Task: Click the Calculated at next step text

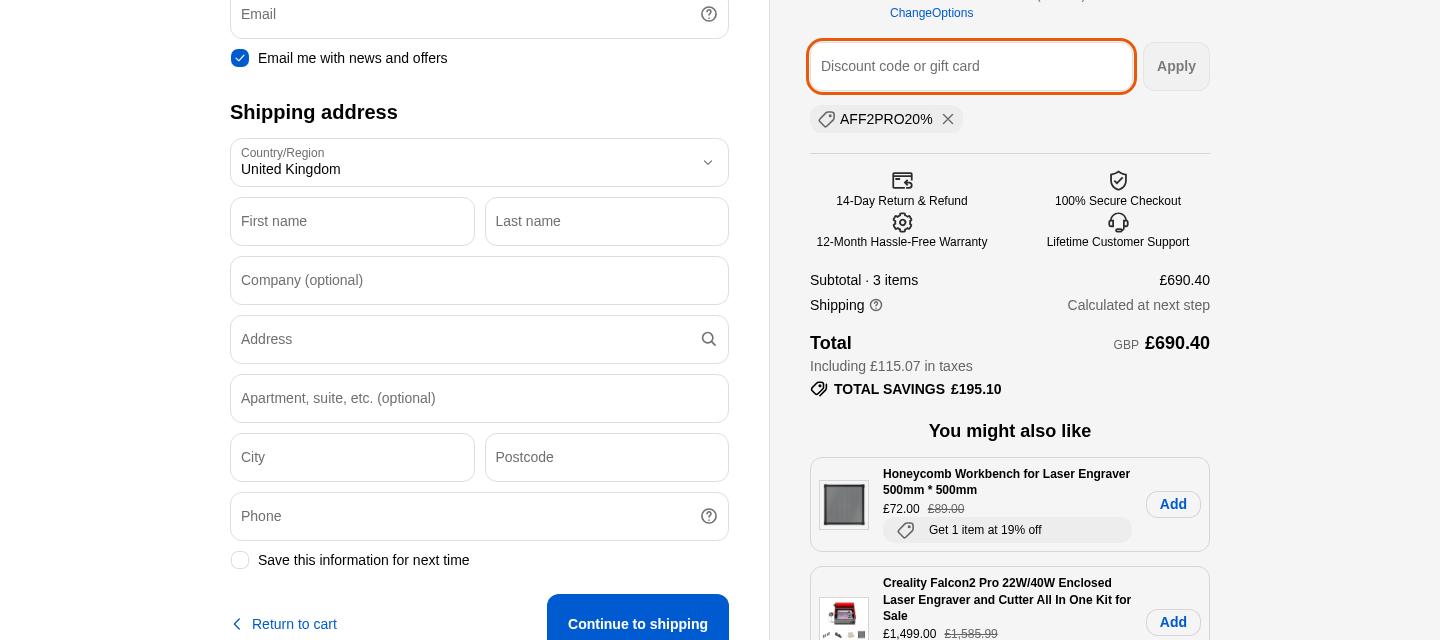Action: pos(1138,305)
